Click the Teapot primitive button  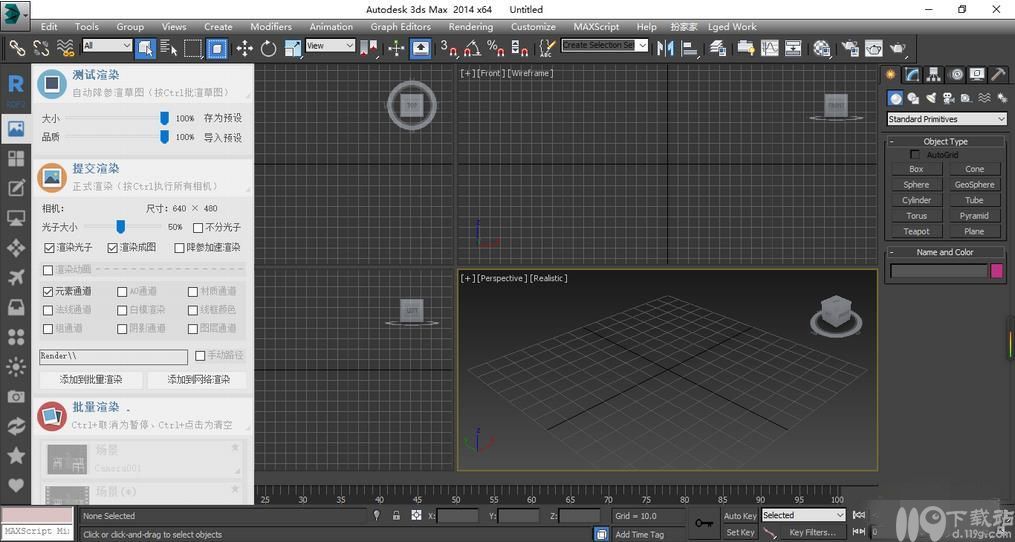[917, 231]
